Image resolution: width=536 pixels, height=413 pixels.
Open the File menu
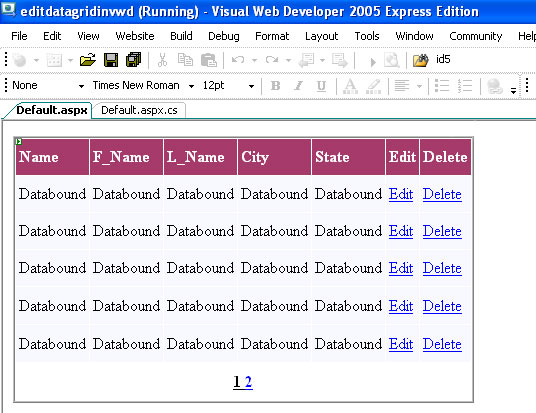[19, 36]
